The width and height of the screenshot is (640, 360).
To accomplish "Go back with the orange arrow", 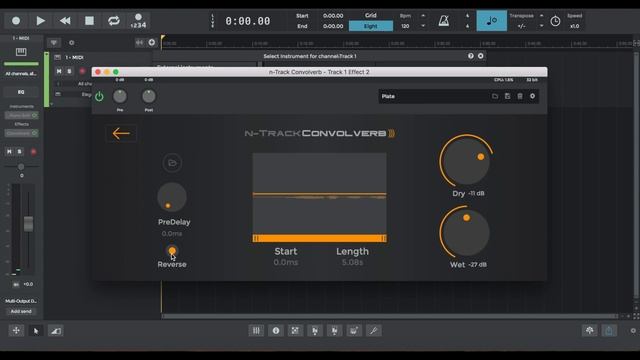I will 121,133.
